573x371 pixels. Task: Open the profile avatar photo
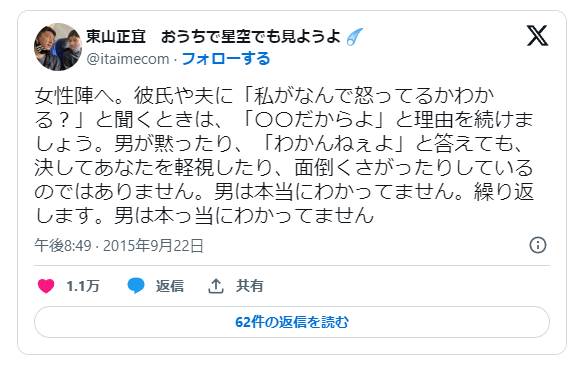(58, 47)
